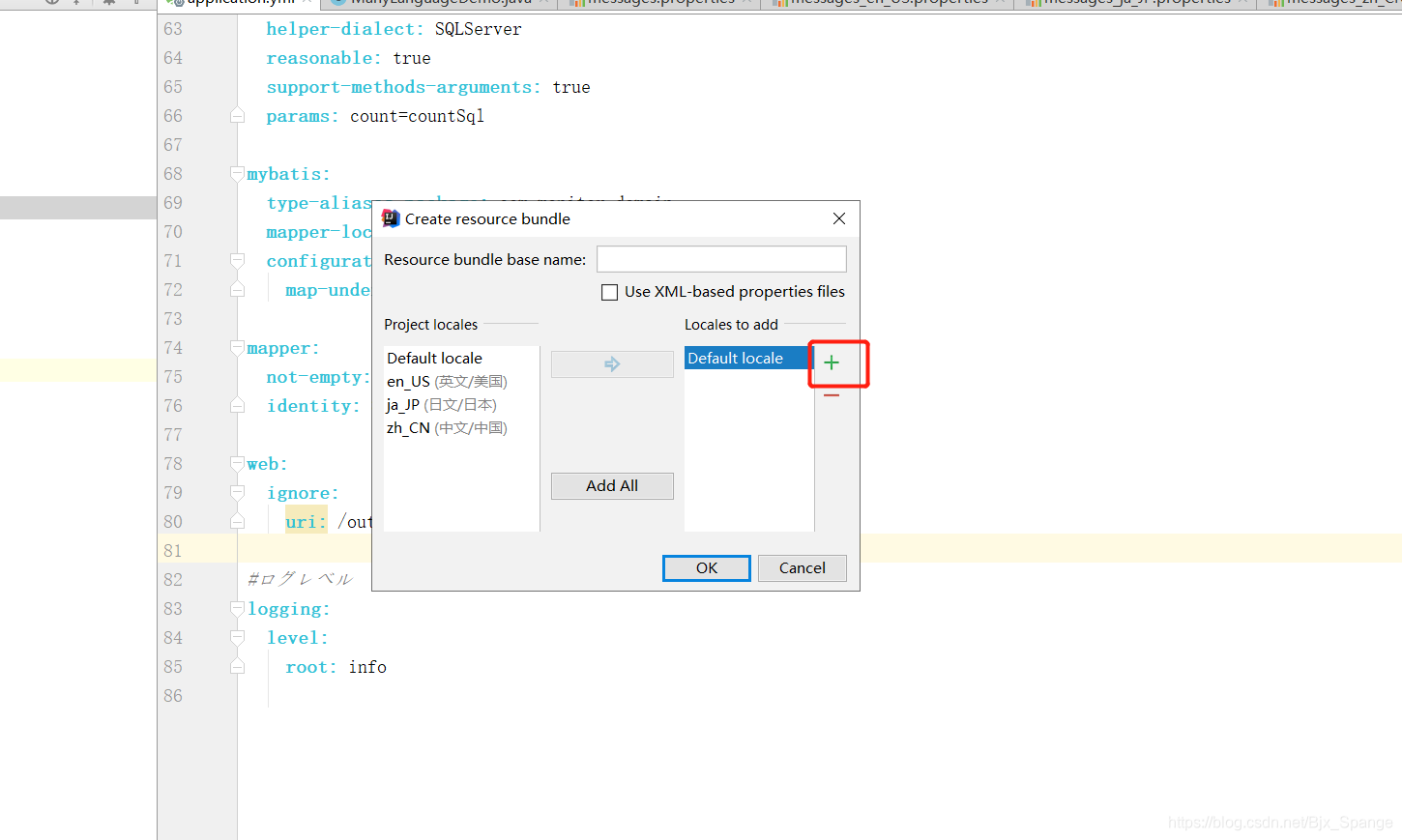
Task: Select Default locale in Locales to add
Action: (748, 359)
